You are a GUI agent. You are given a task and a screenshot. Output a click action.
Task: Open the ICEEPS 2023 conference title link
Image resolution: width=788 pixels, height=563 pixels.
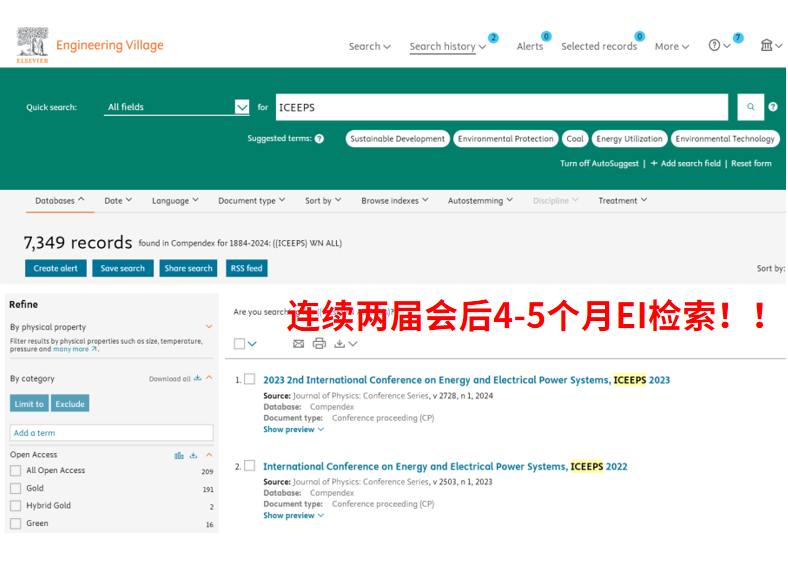466,380
